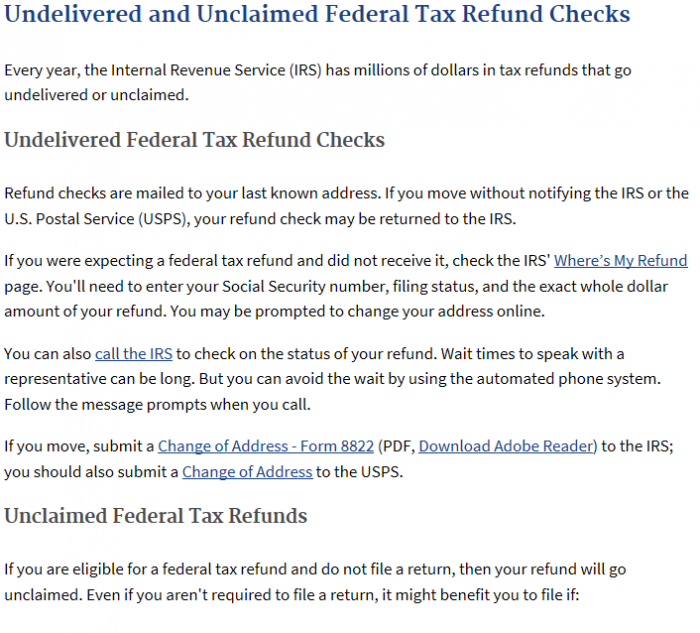Click the words 'Internal Revenue Service (IRS)'
Screen dimensions: 700x633
[x=216, y=70]
